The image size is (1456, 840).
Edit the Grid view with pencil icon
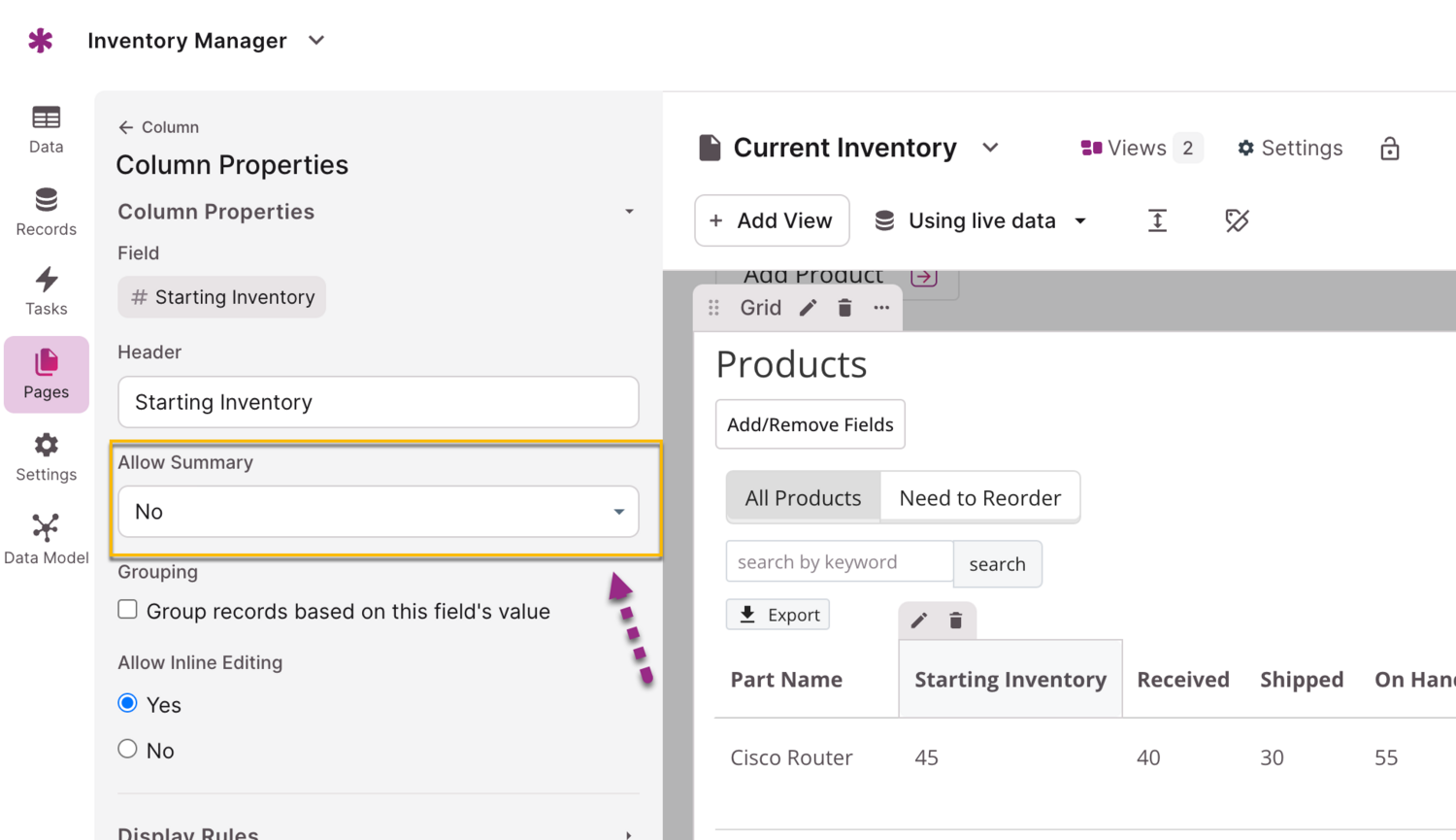(x=808, y=308)
